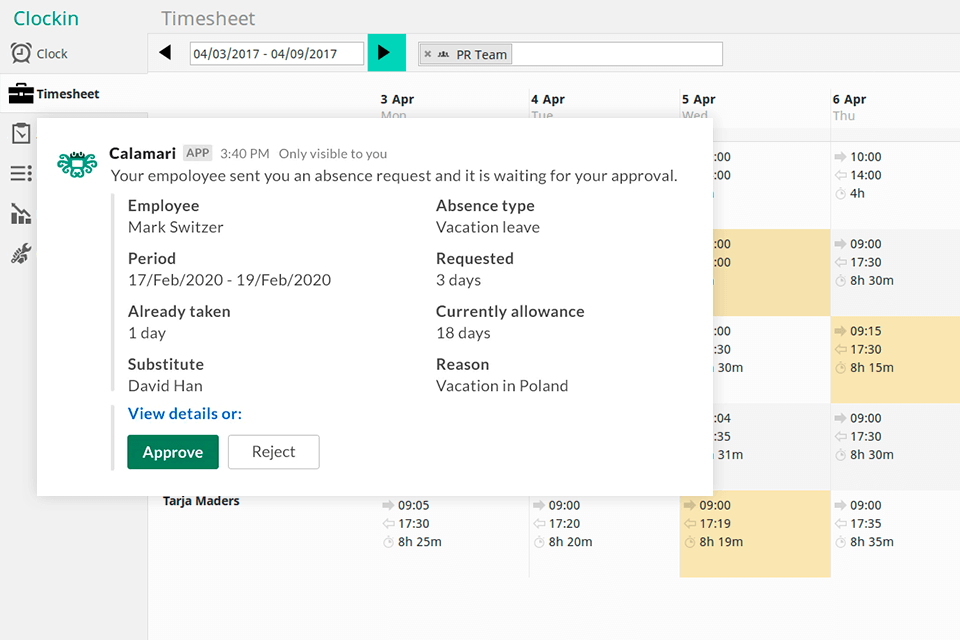Click the clock-in arrow icon beside 10:00
The image size is (960, 640).
coord(840,157)
